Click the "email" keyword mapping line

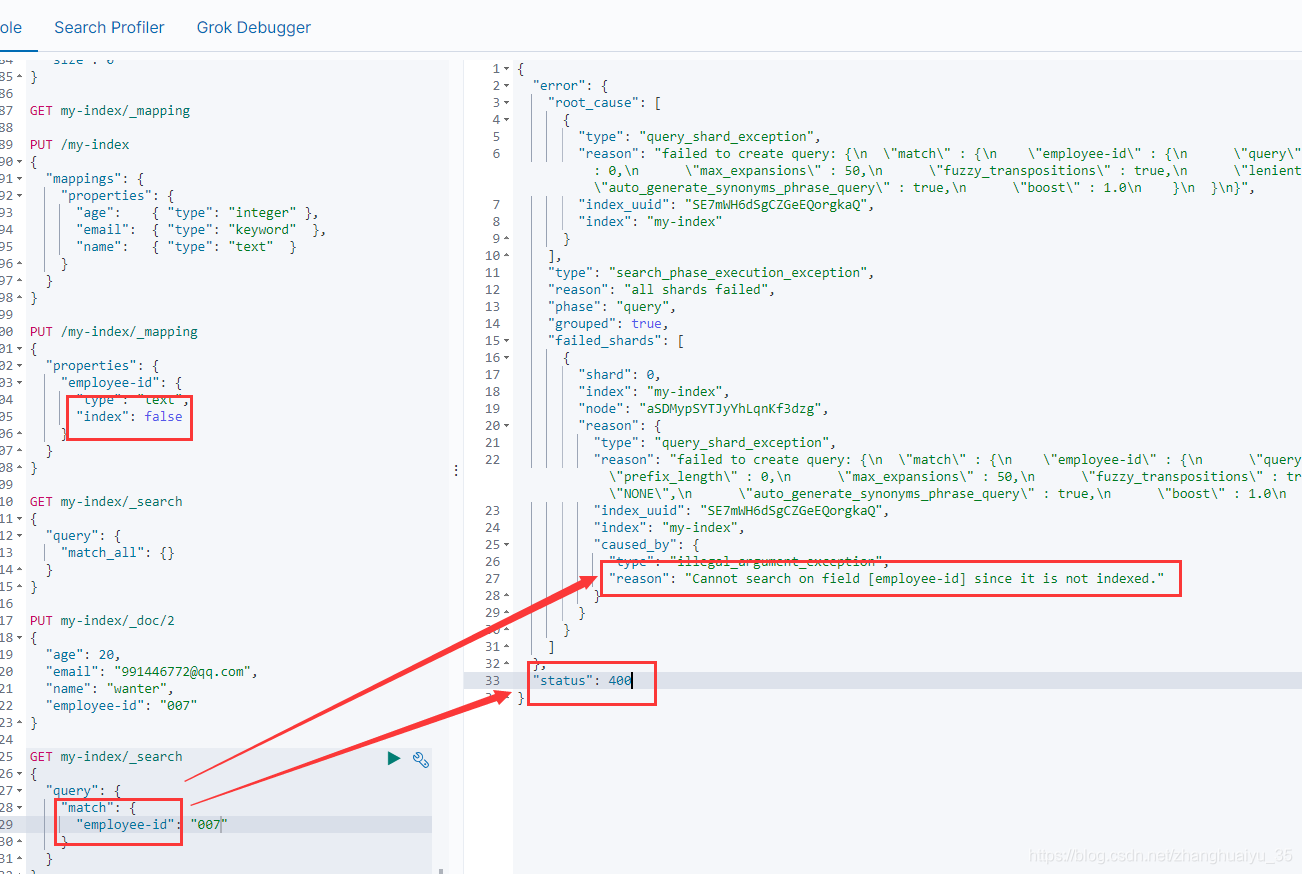click(200, 229)
